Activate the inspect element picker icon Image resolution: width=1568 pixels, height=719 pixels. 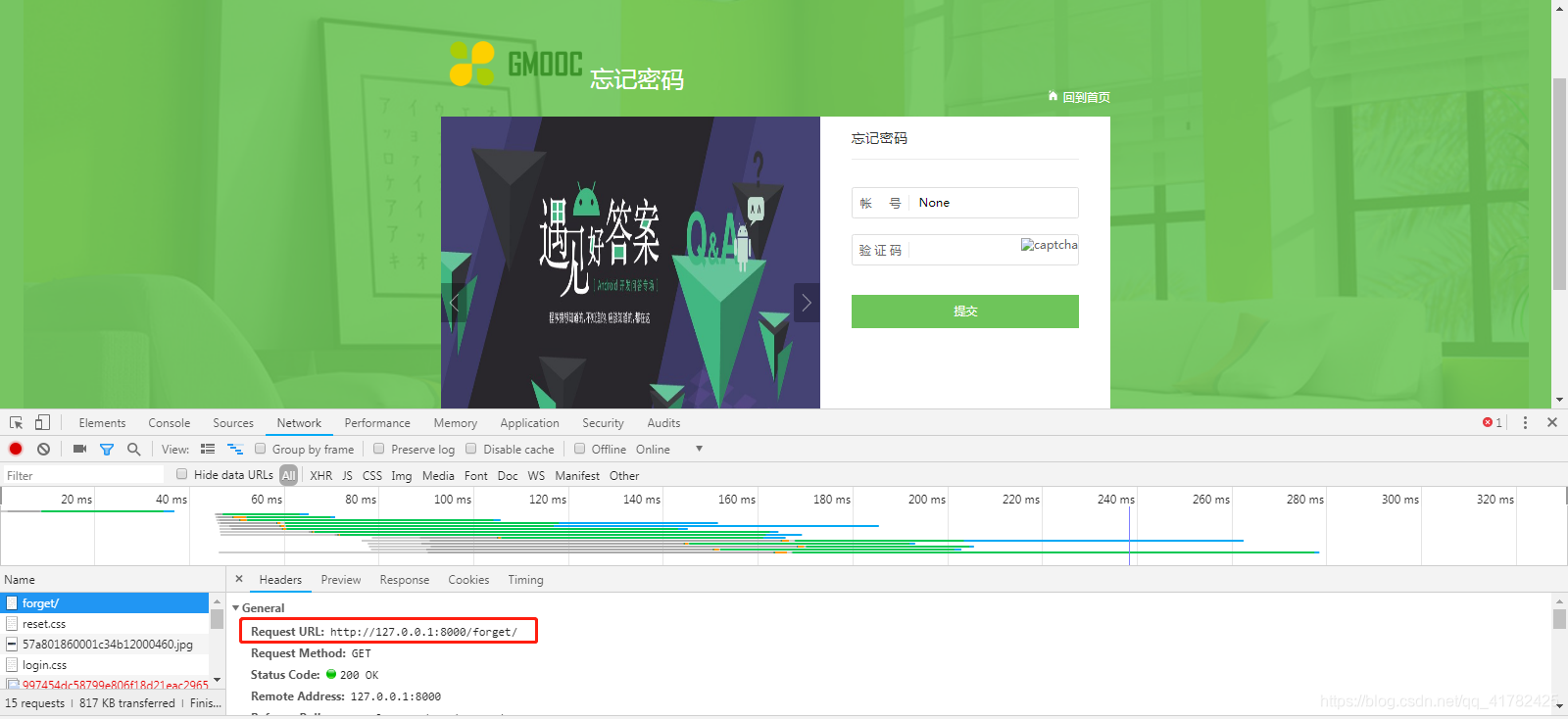click(17, 423)
